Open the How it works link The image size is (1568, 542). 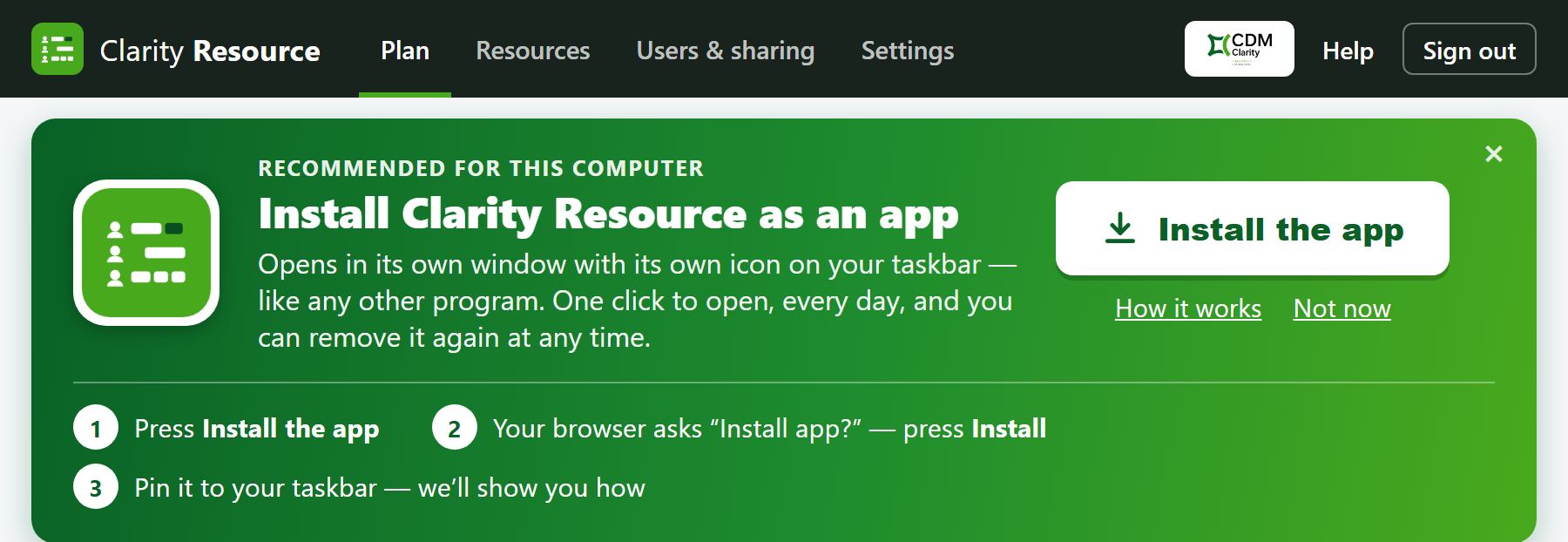click(1188, 308)
